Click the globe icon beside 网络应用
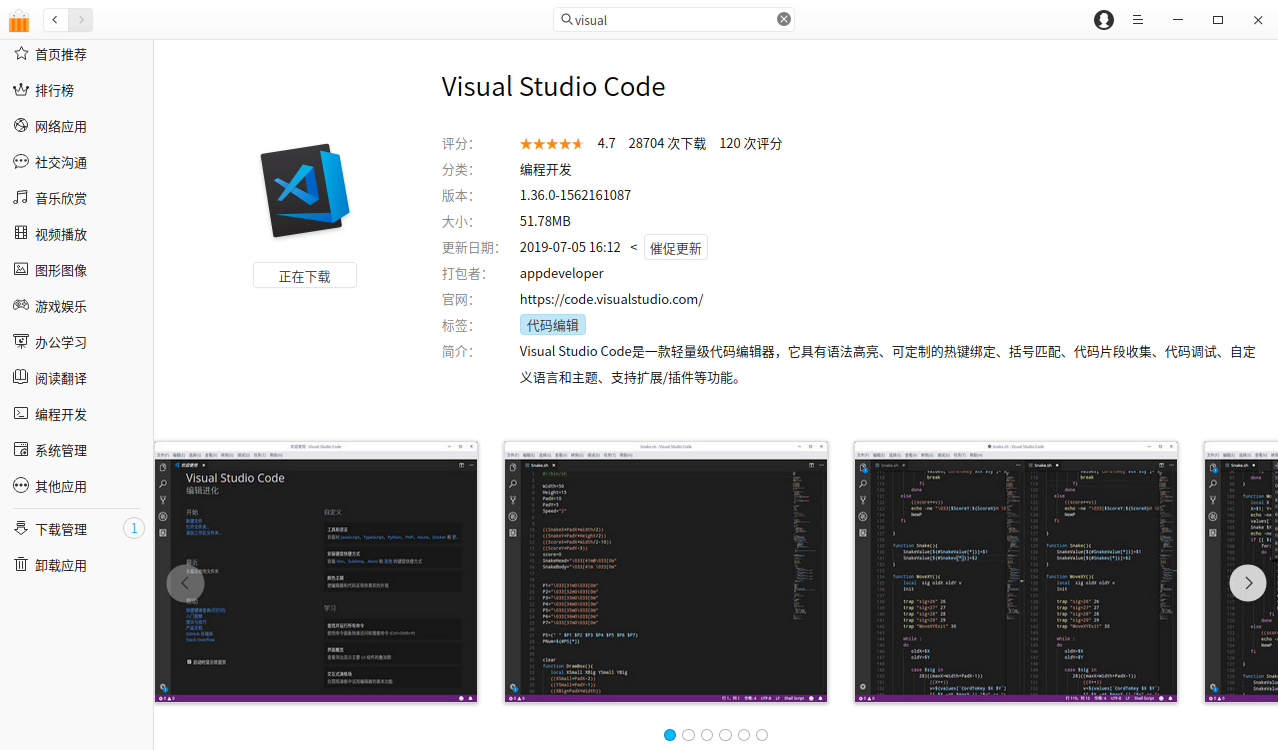Screen dimensions: 1278x750 pyautogui.click(x=21, y=126)
